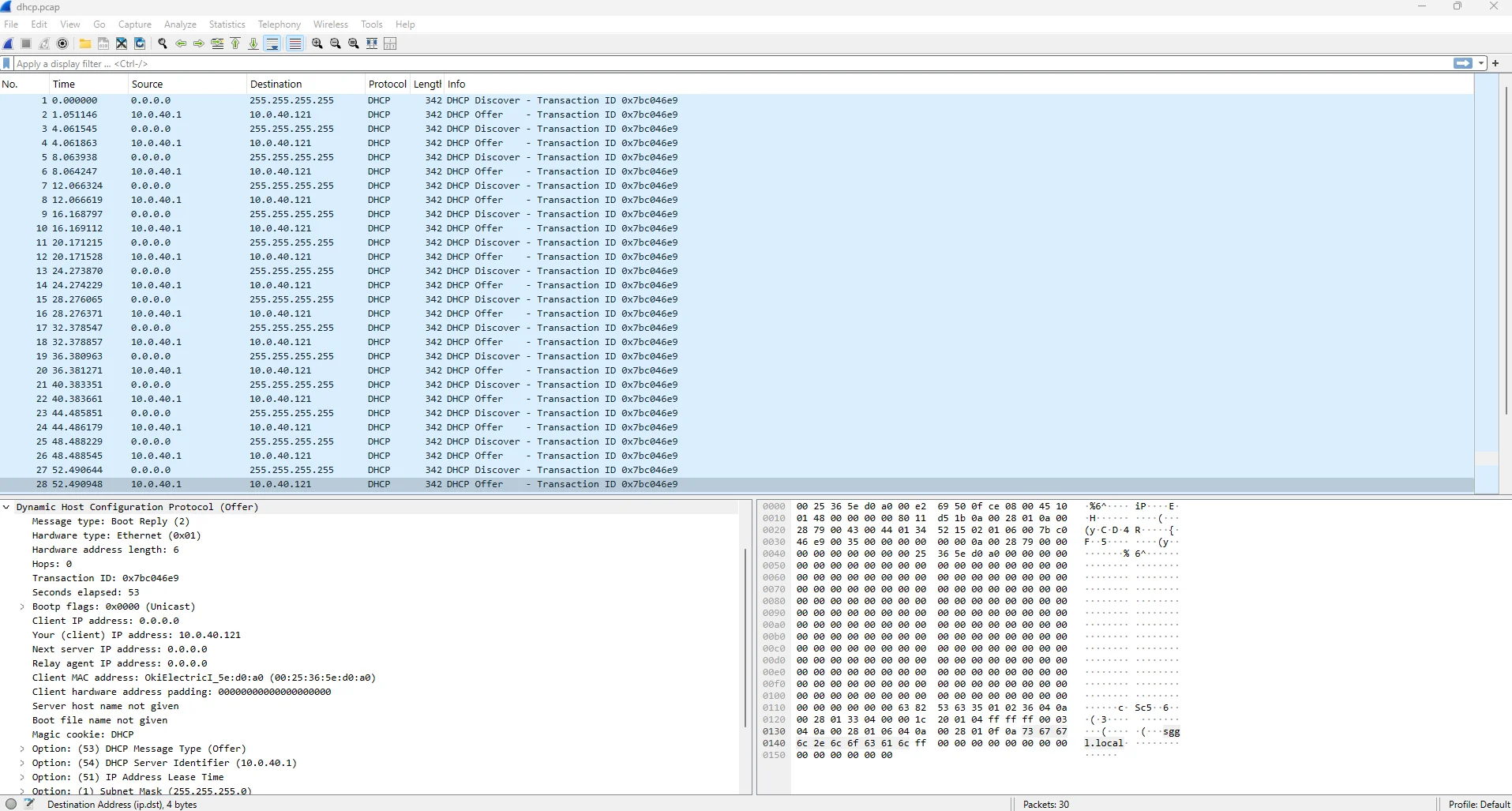Sort by Destination column header
1512x811 pixels.
[x=305, y=84]
